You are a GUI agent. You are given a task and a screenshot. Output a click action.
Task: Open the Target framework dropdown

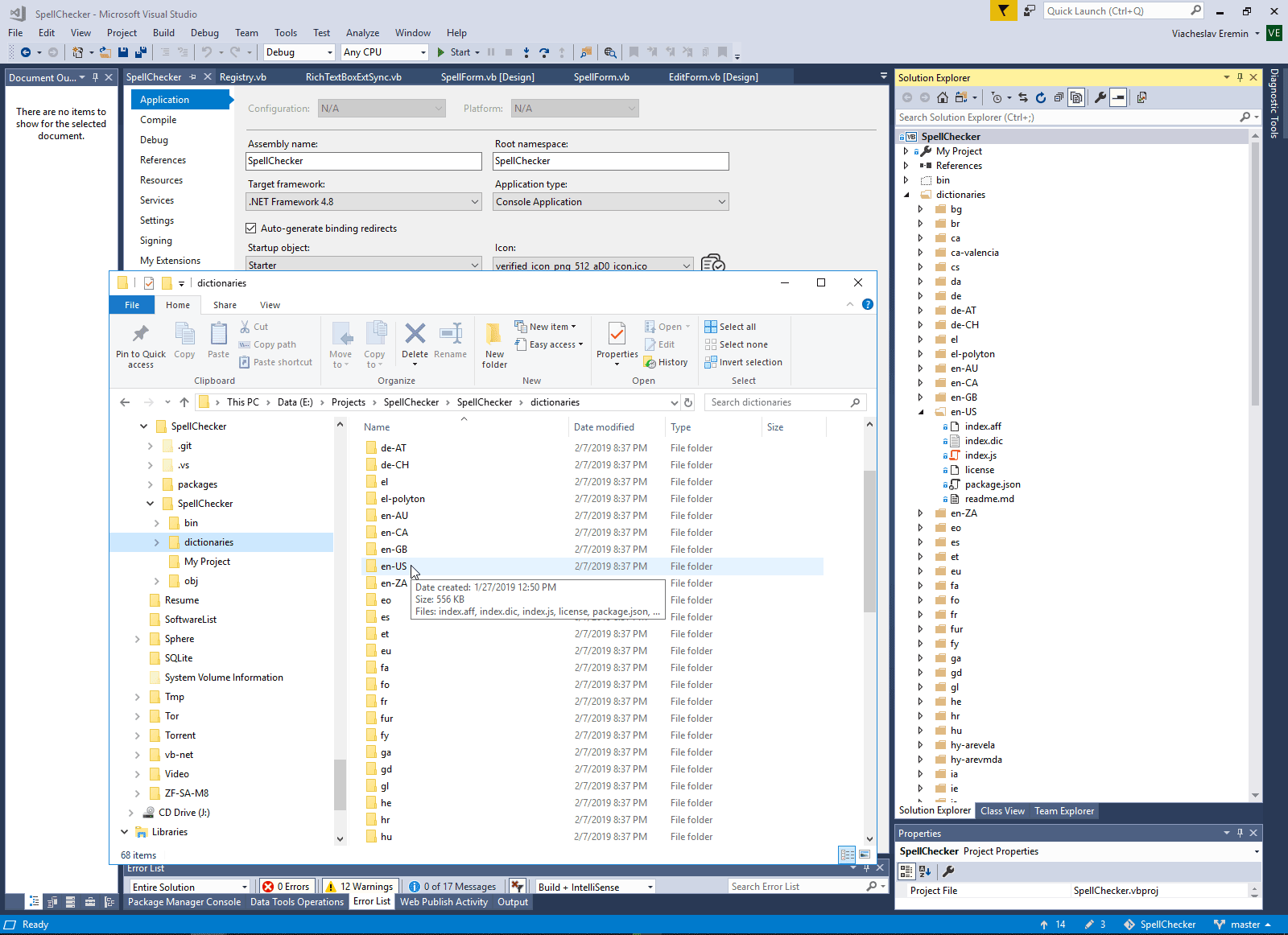(364, 202)
